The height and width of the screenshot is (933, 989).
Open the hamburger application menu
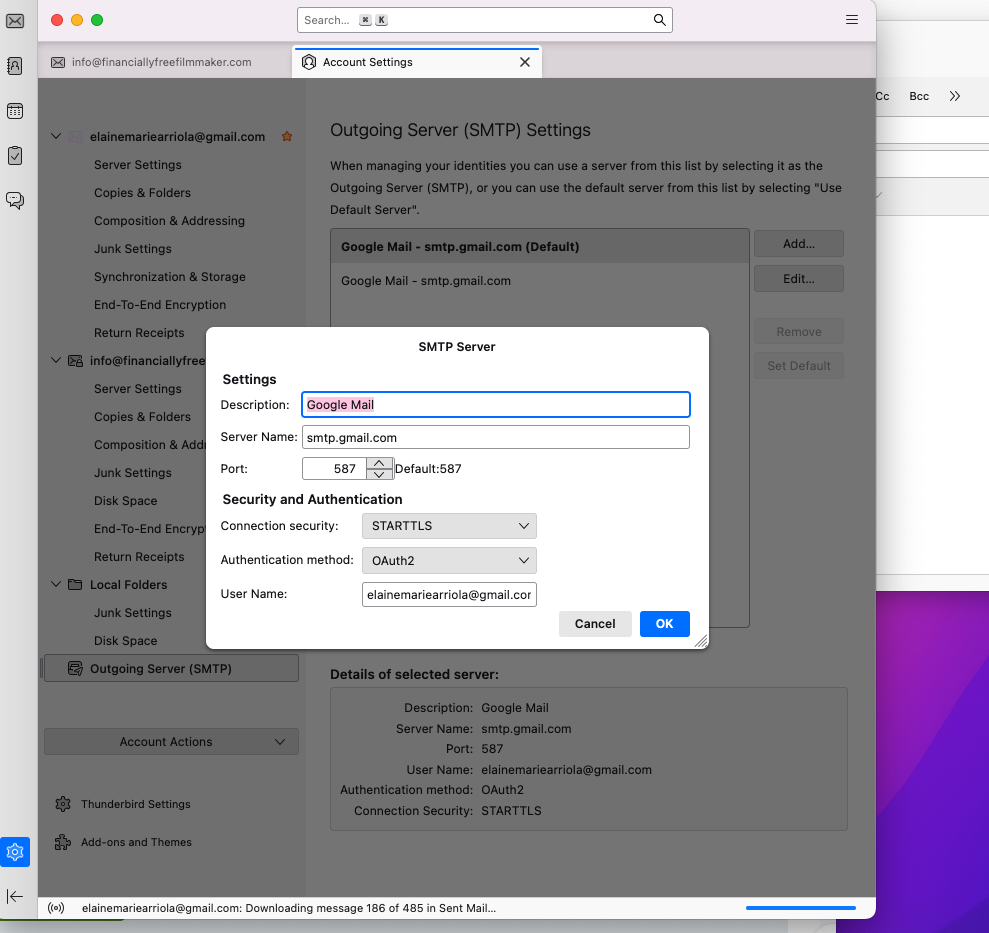pos(851,20)
